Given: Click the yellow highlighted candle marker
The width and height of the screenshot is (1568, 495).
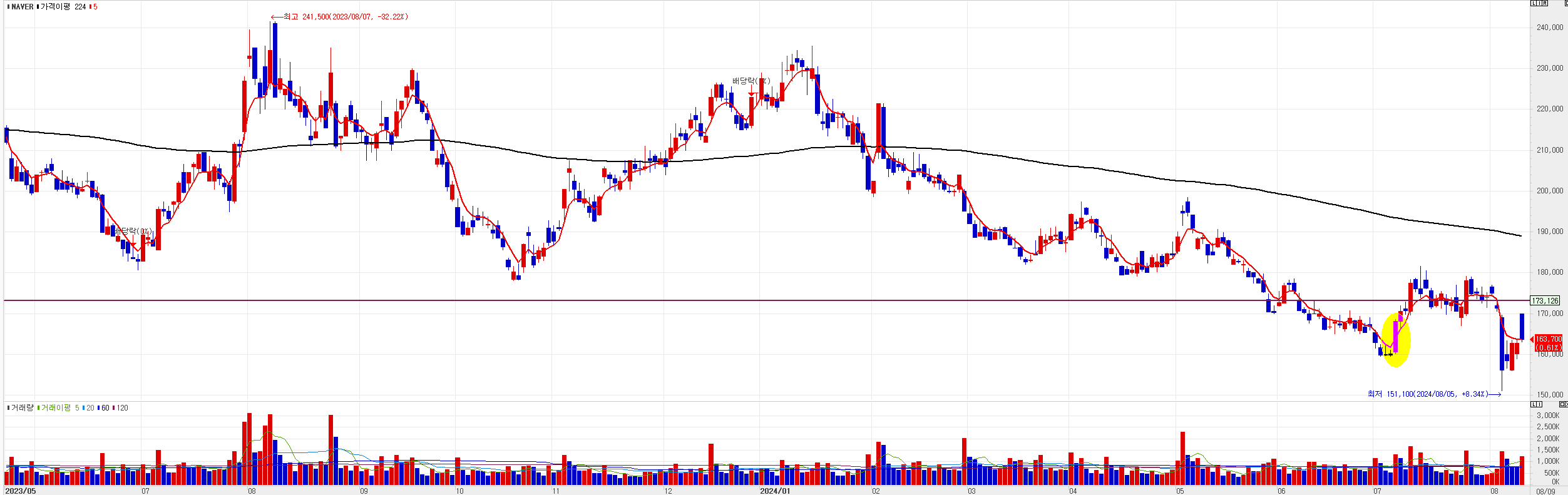Looking at the screenshot, I should (1395, 340).
